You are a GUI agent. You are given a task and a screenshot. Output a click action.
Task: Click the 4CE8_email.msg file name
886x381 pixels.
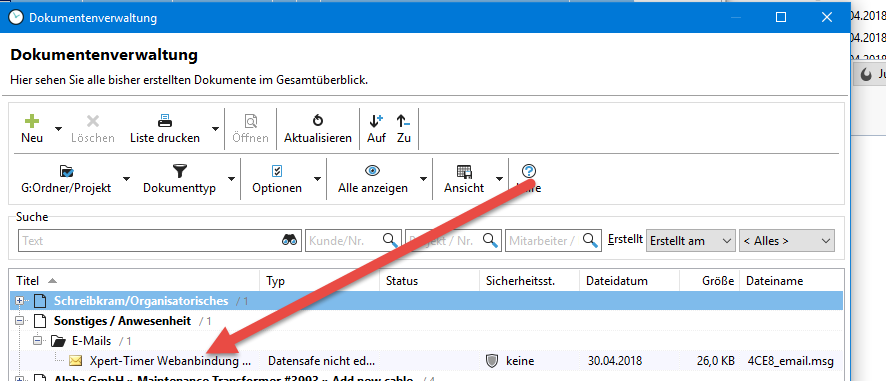pos(791,361)
